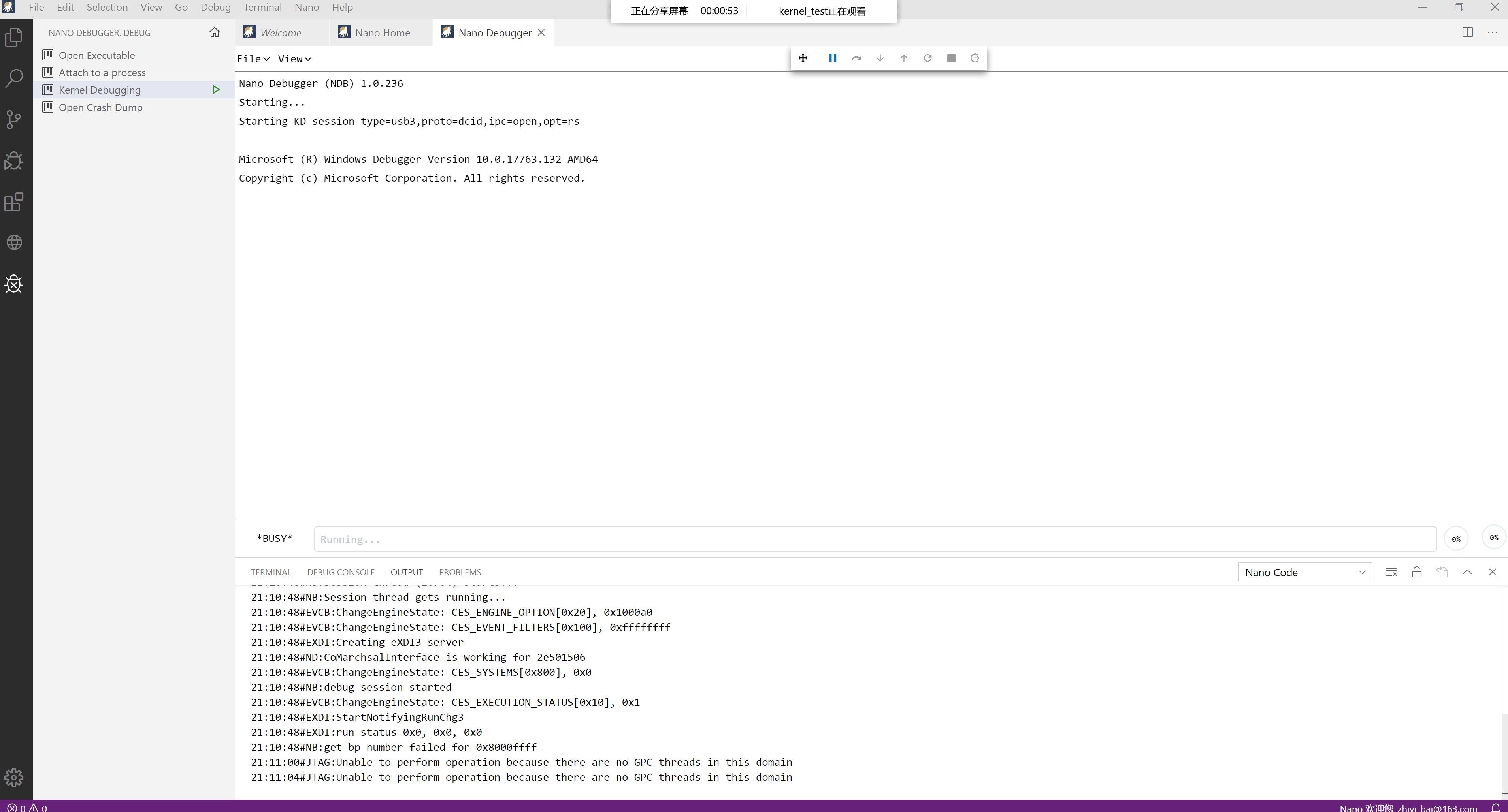Screen dimensions: 1508x812
Task: Select the OUTPUT panel tab
Action: click(x=407, y=572)
